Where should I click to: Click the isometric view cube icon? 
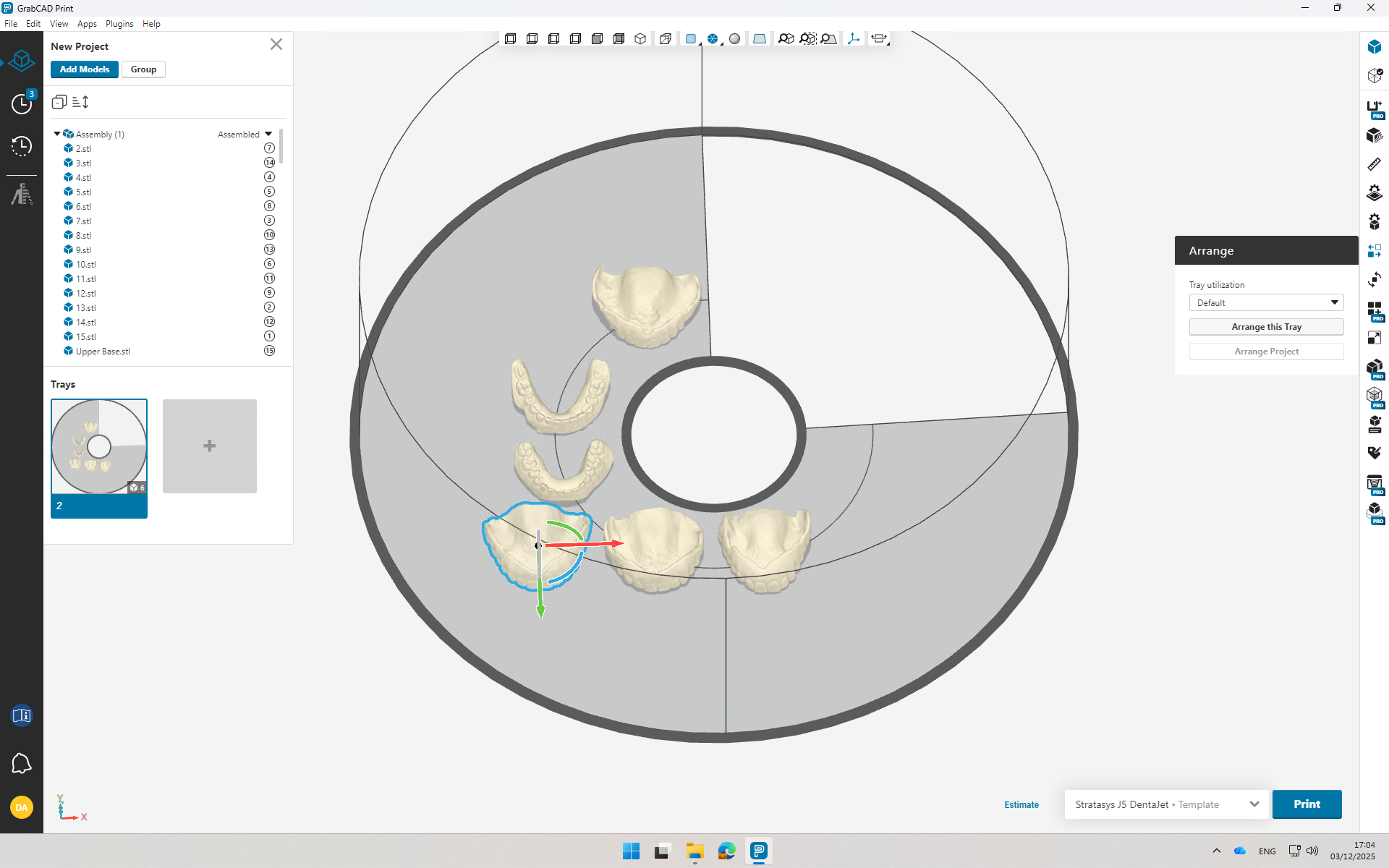coord(640,39)
